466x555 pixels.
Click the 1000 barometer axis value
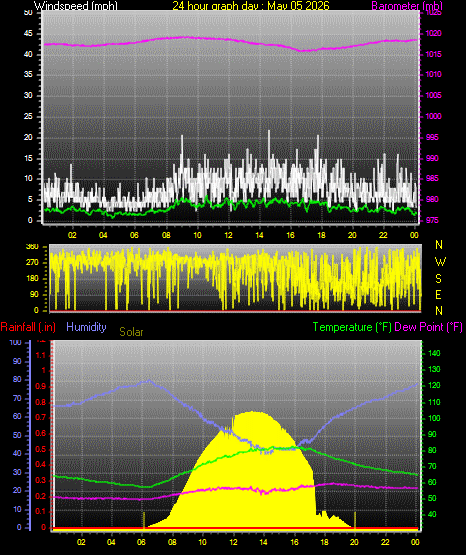tap(433, 116)
